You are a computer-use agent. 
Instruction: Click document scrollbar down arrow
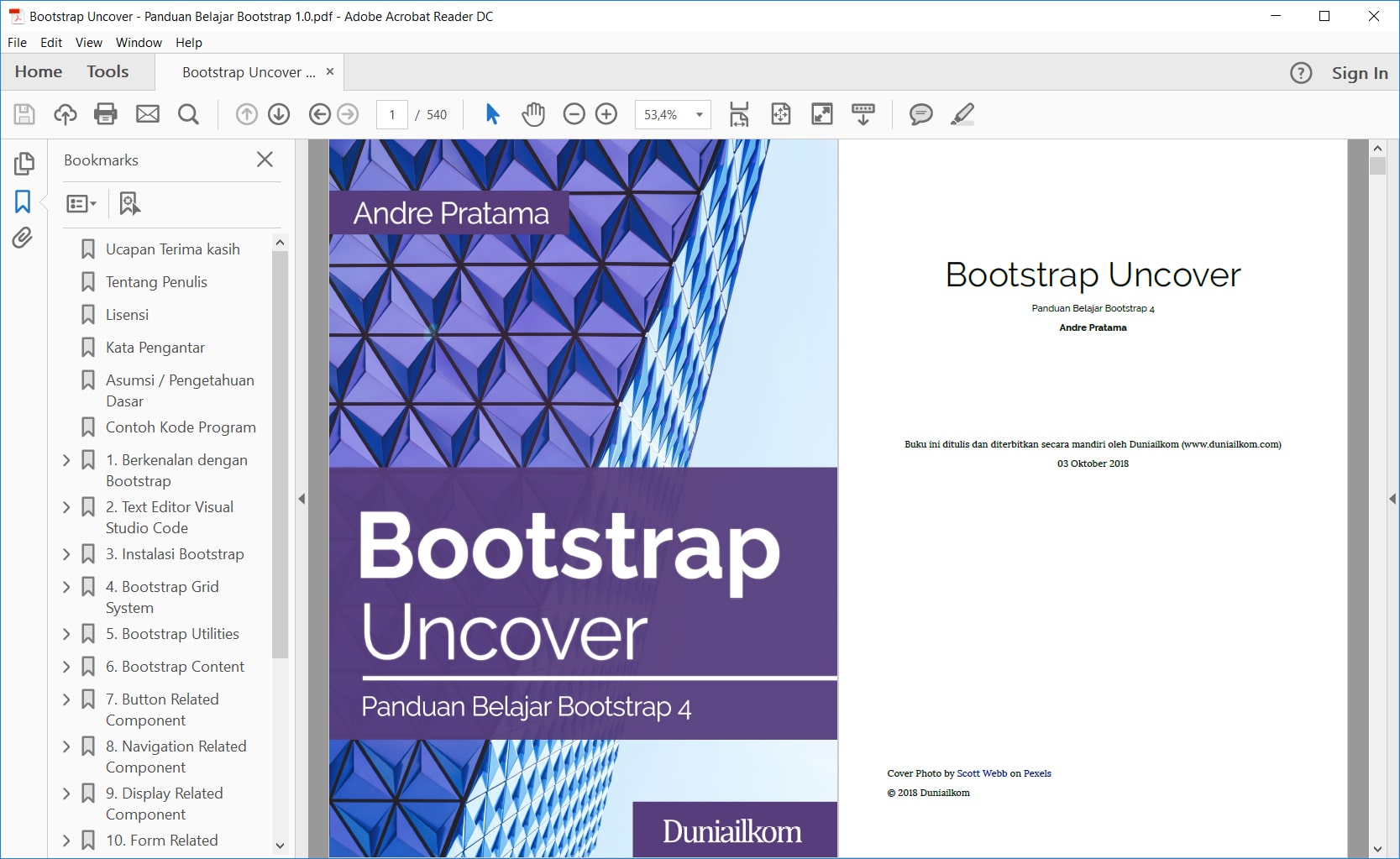(x=1377, y=849)
